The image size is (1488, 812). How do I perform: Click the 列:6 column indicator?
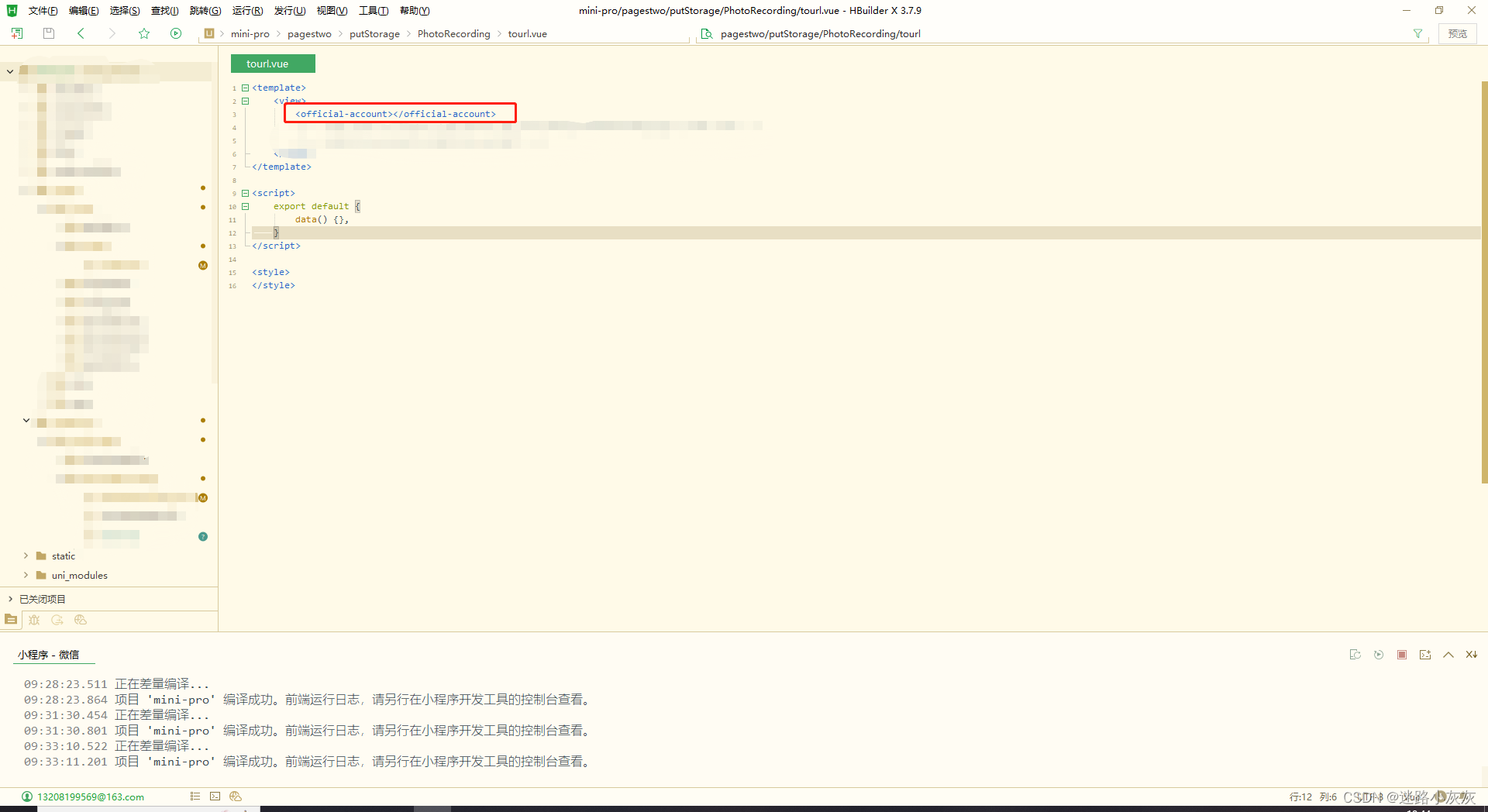coord(1328,797)
